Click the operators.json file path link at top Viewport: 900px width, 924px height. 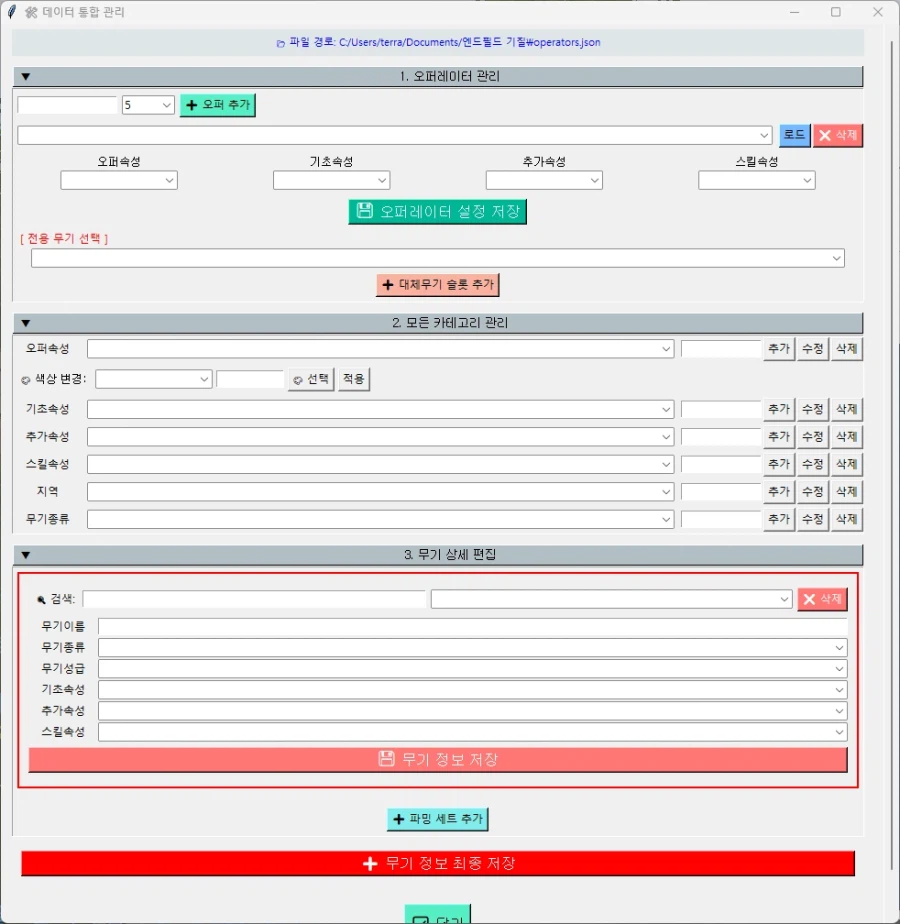pos(438,43)
